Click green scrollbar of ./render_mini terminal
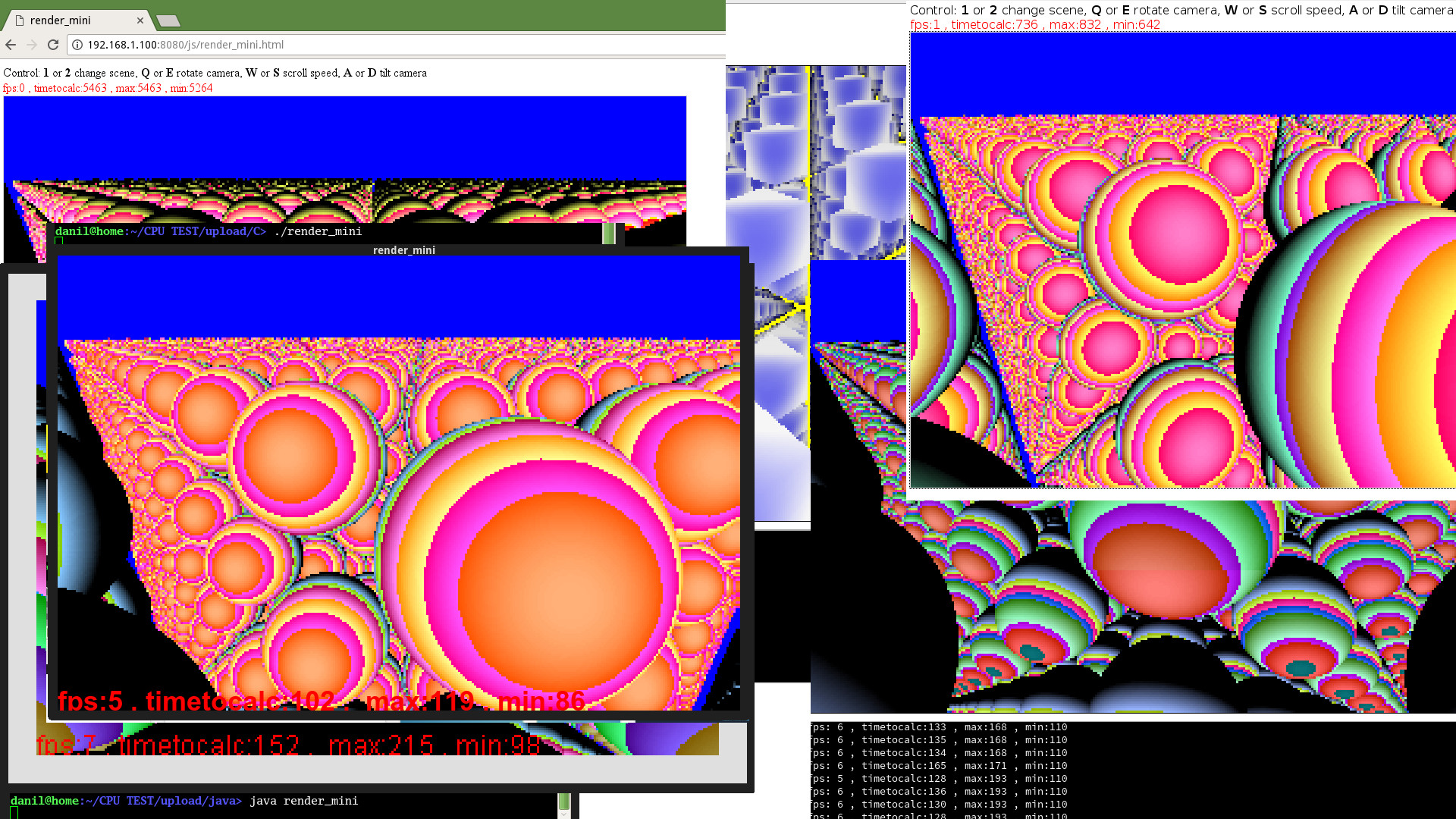 point(608,234)
